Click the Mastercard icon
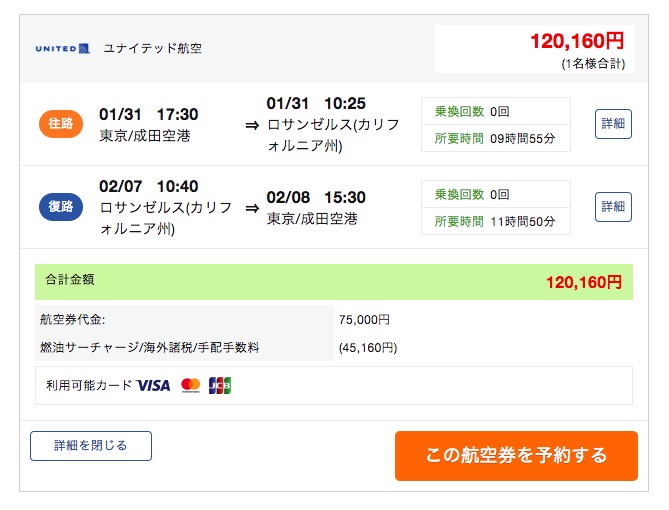The image size is (669, 510). tap(191, 385)
